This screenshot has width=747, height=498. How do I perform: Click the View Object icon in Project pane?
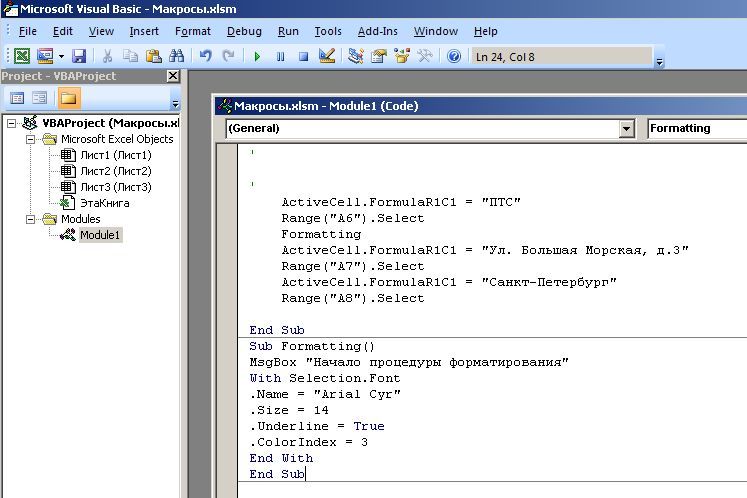pyautogui.click(x=40, y=98)
